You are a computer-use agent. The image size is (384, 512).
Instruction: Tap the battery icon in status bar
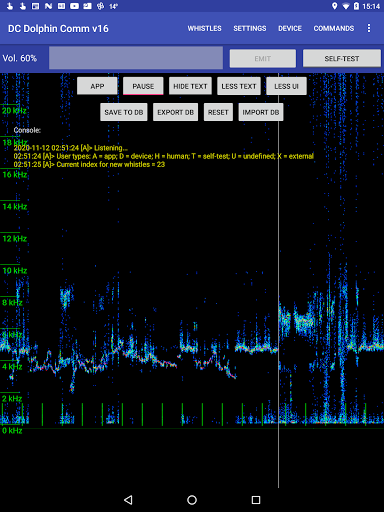356,6
